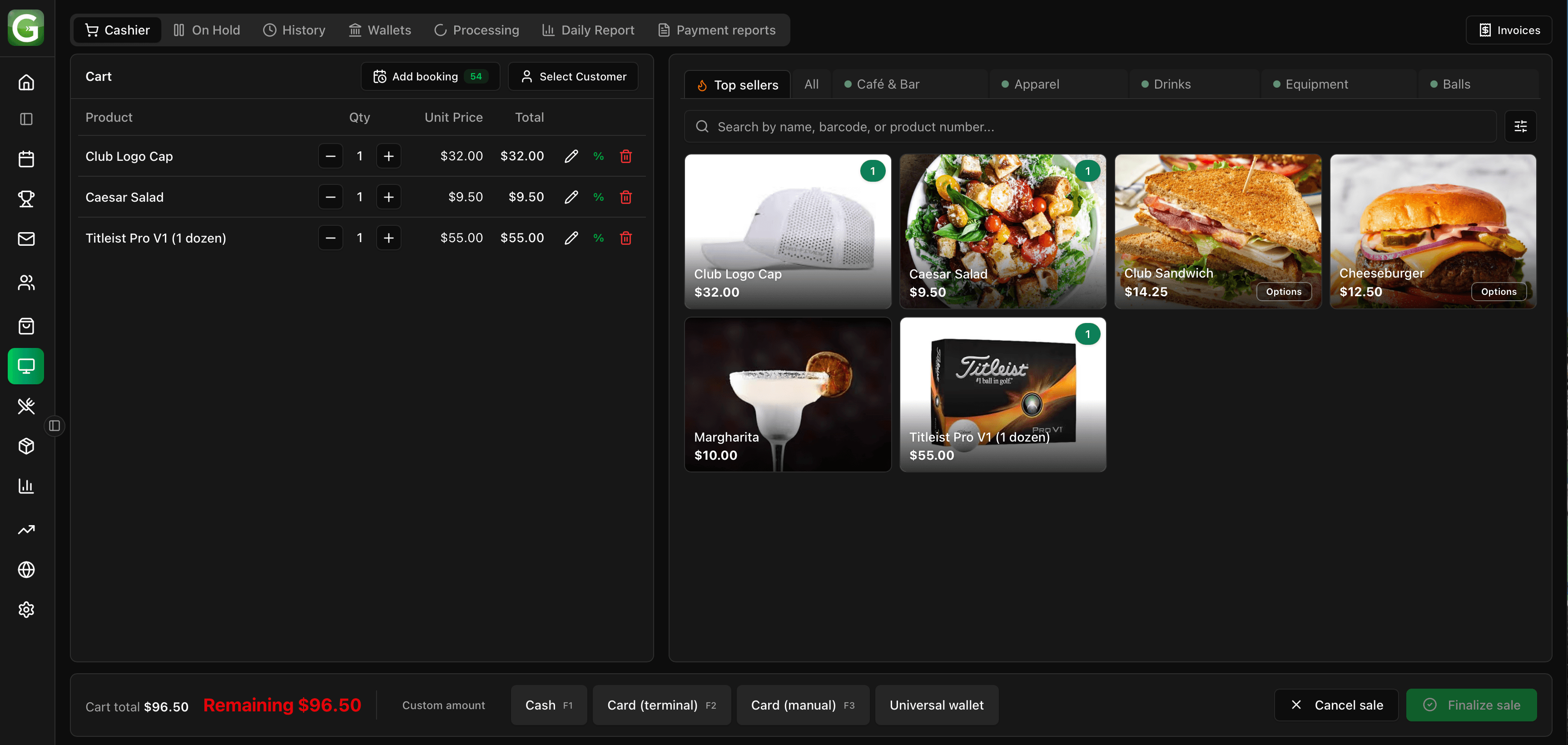1568x745 pixels.
Task: Focus the product search field
Action: click(1090, 127)
